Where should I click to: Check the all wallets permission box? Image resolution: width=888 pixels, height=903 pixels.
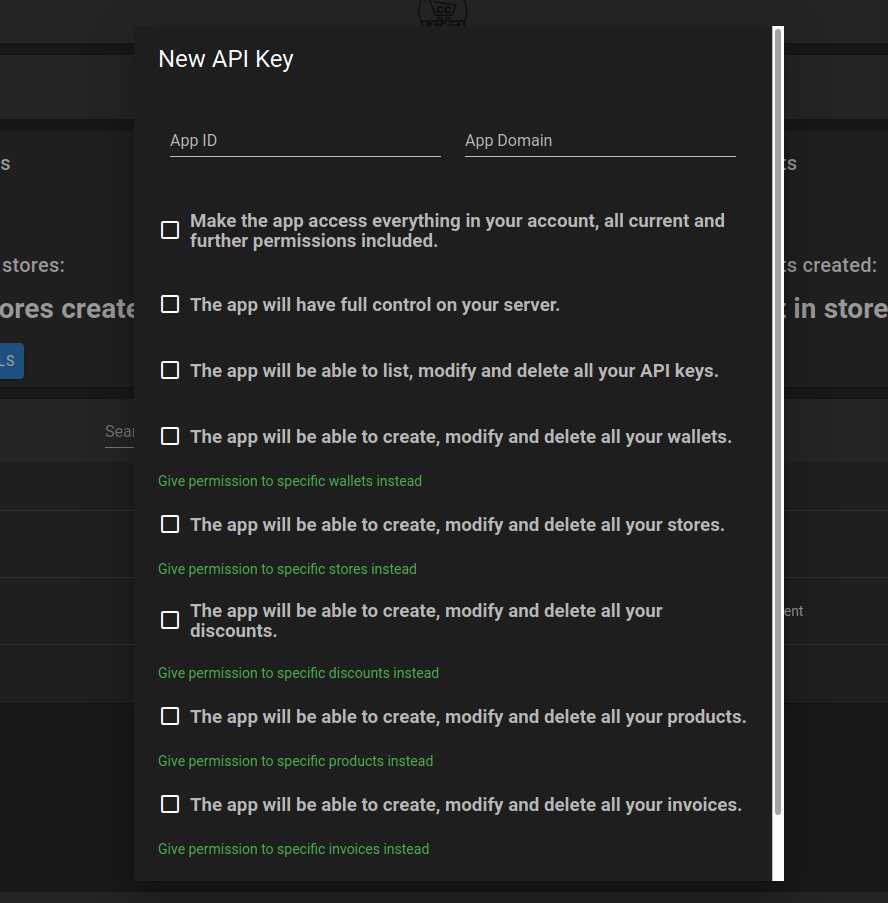[x=170, y=437]
